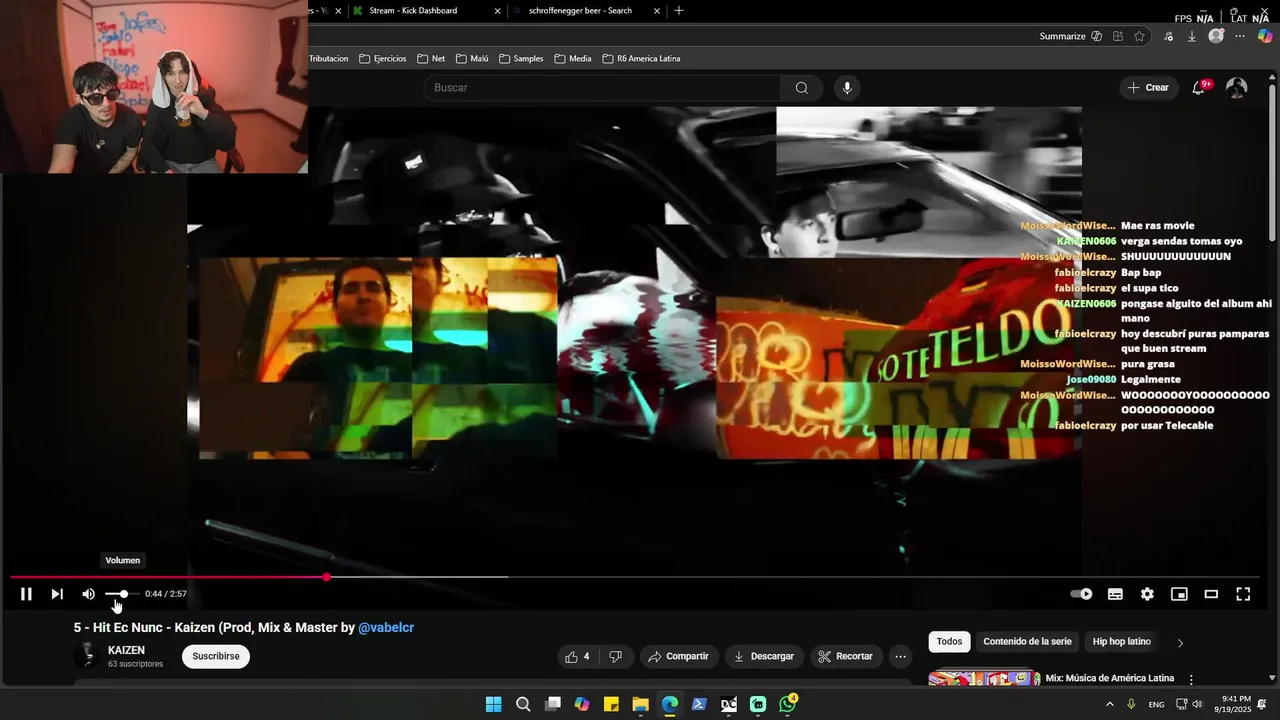This screenshot has height=720, width=1280.
Task: Show more filter chips with arrow
Action: (x=1180, y=643)
